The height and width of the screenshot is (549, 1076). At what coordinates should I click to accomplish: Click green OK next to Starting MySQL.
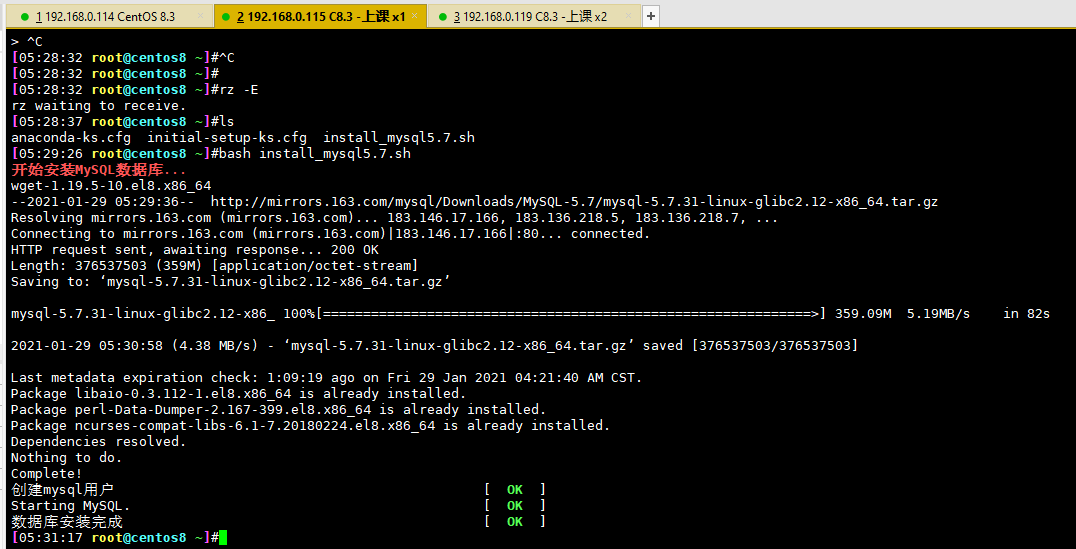pos(515,505)
